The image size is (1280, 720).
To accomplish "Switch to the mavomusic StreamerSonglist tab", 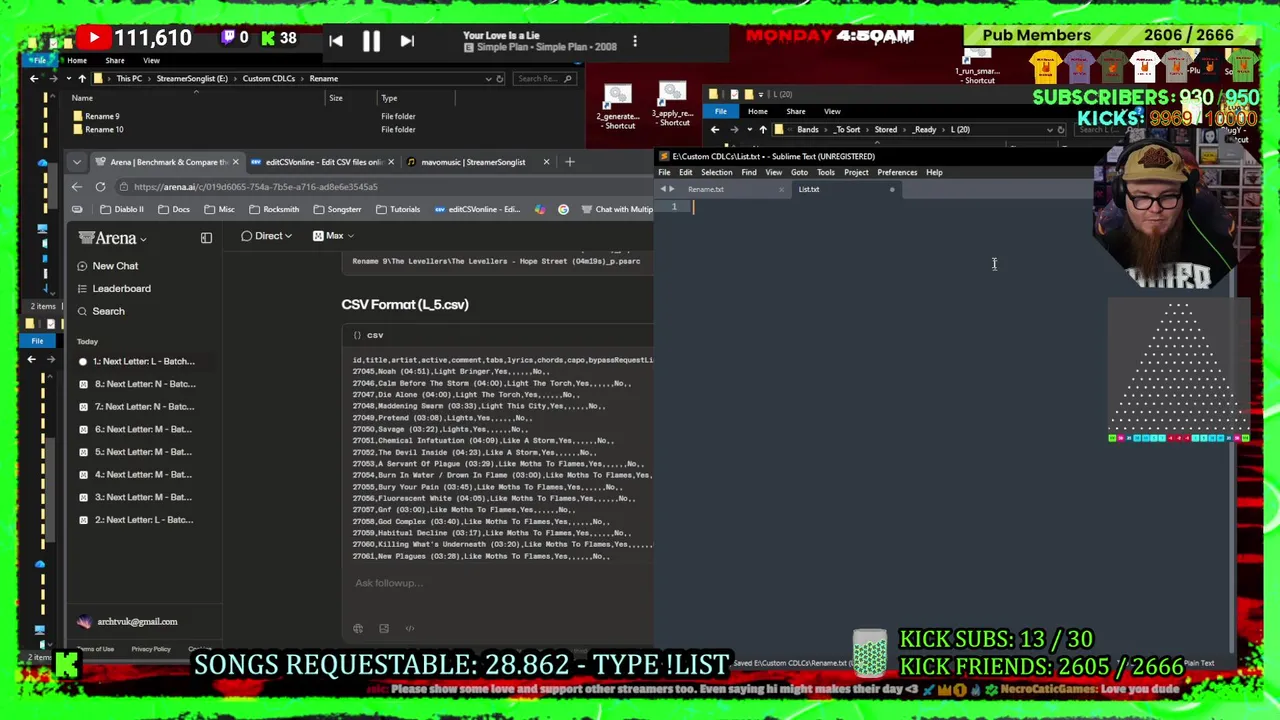I will click(x=472, y=162).
